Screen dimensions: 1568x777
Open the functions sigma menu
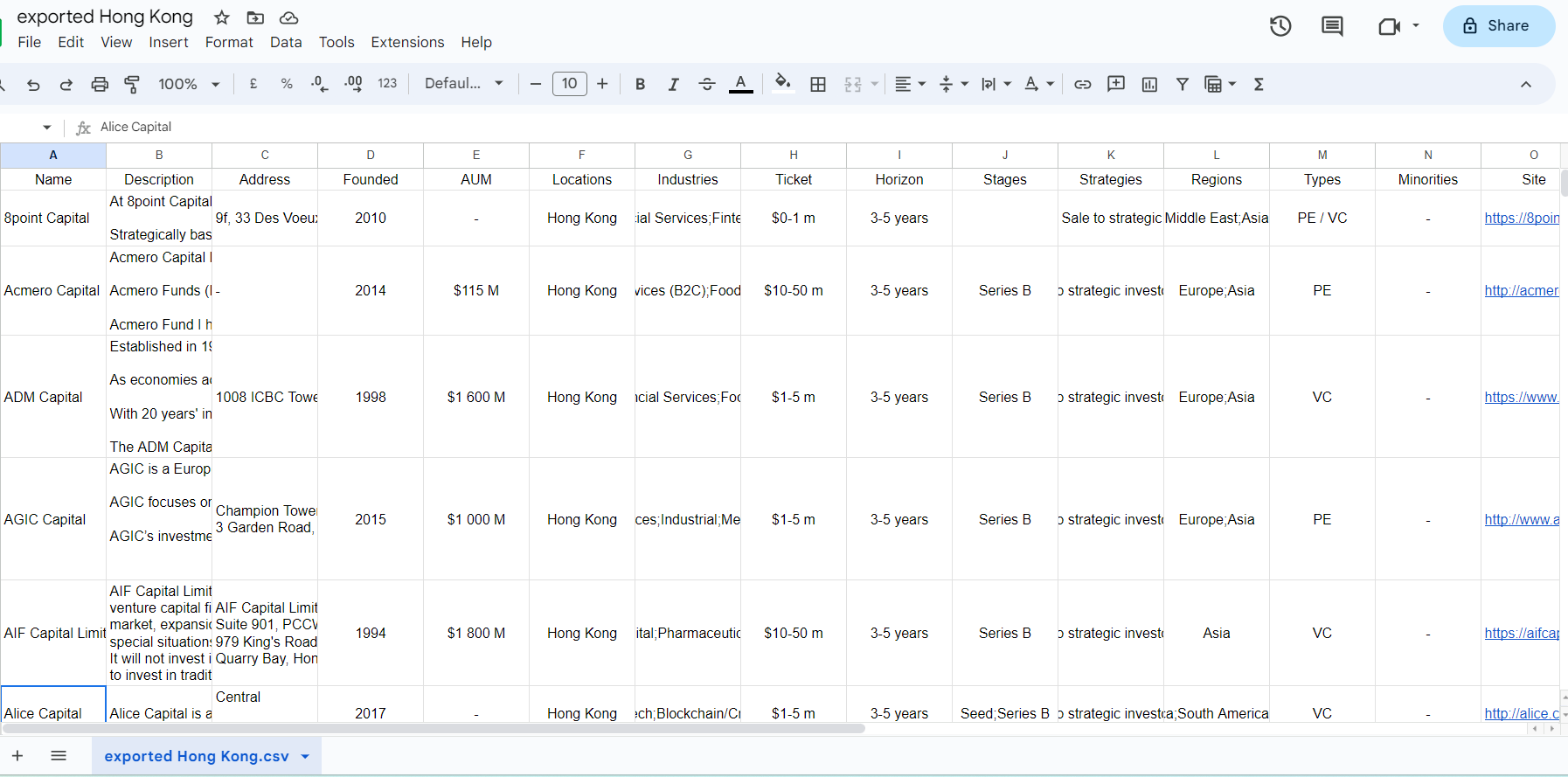coord(1259,84)
